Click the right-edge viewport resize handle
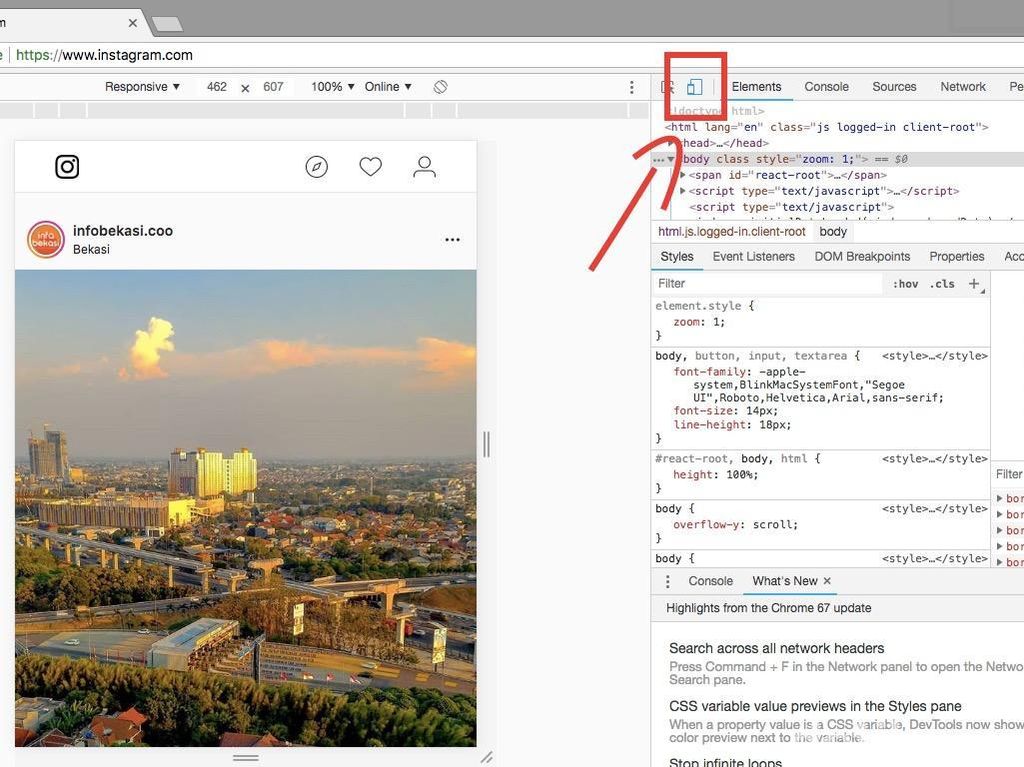Screen dimensions: 1024x767 coord(487,444)
